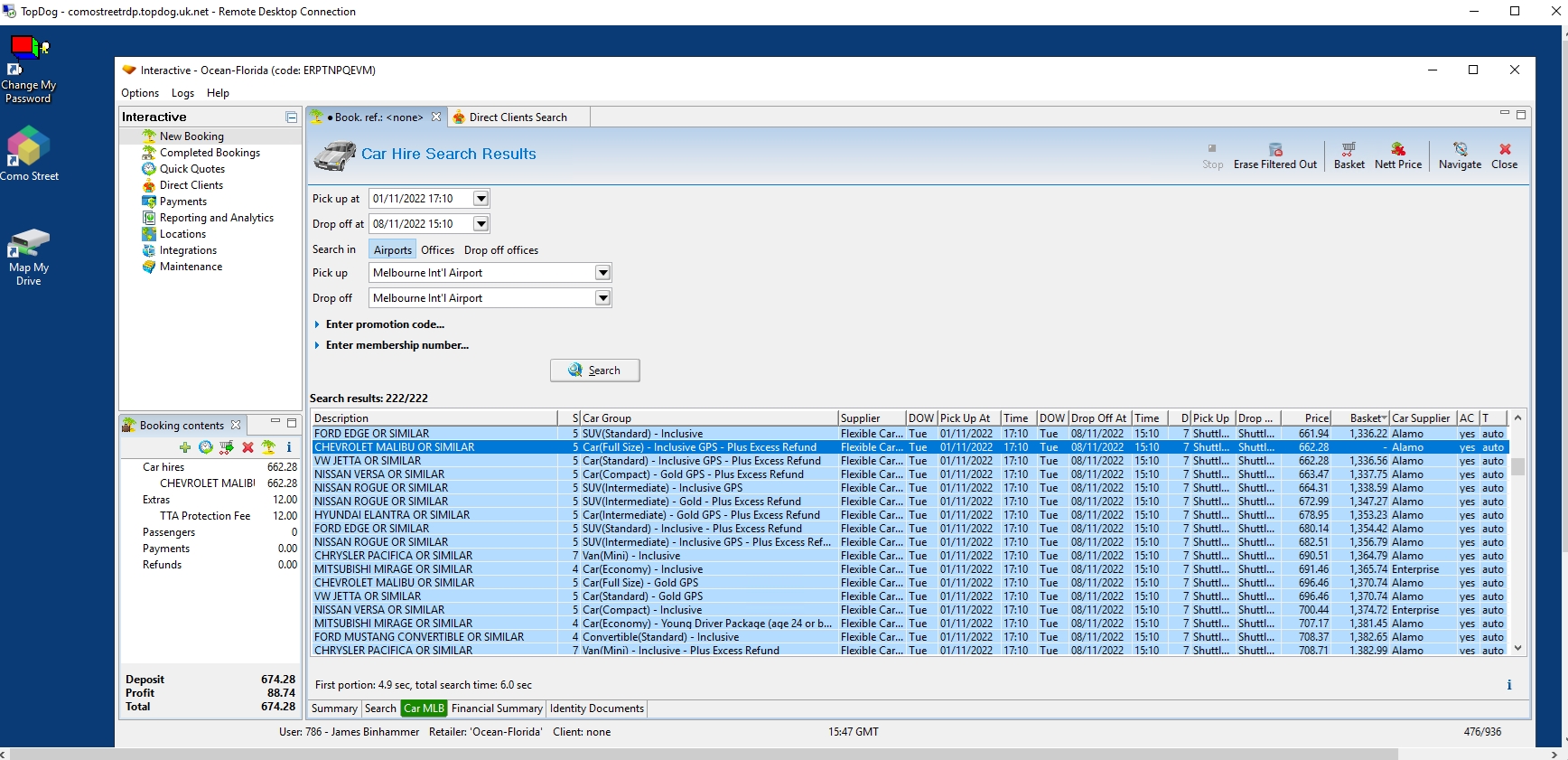Click the Erase Filtered Out toolbar button
The width and height of the screenshot is (1568, 760).
coord(1274,155)
